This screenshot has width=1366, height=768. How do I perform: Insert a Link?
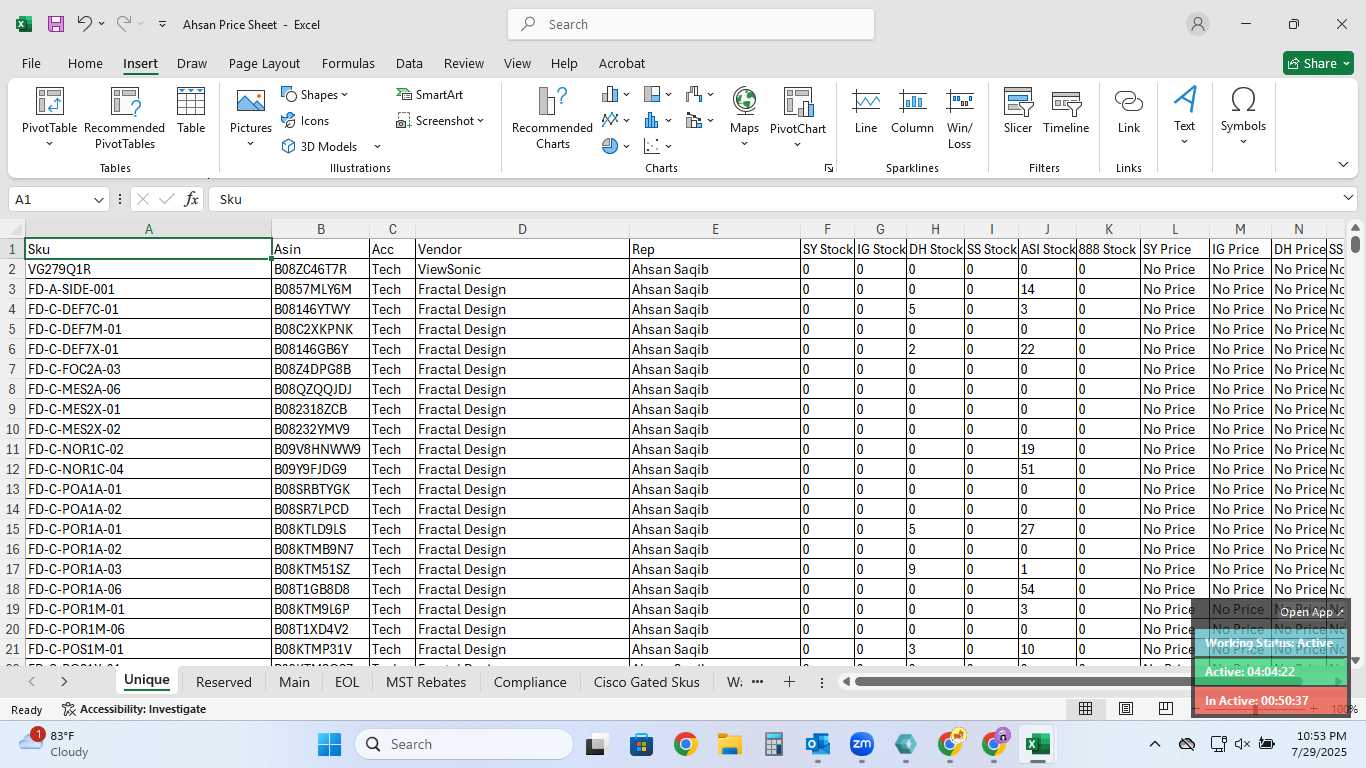coord(1128,110)
